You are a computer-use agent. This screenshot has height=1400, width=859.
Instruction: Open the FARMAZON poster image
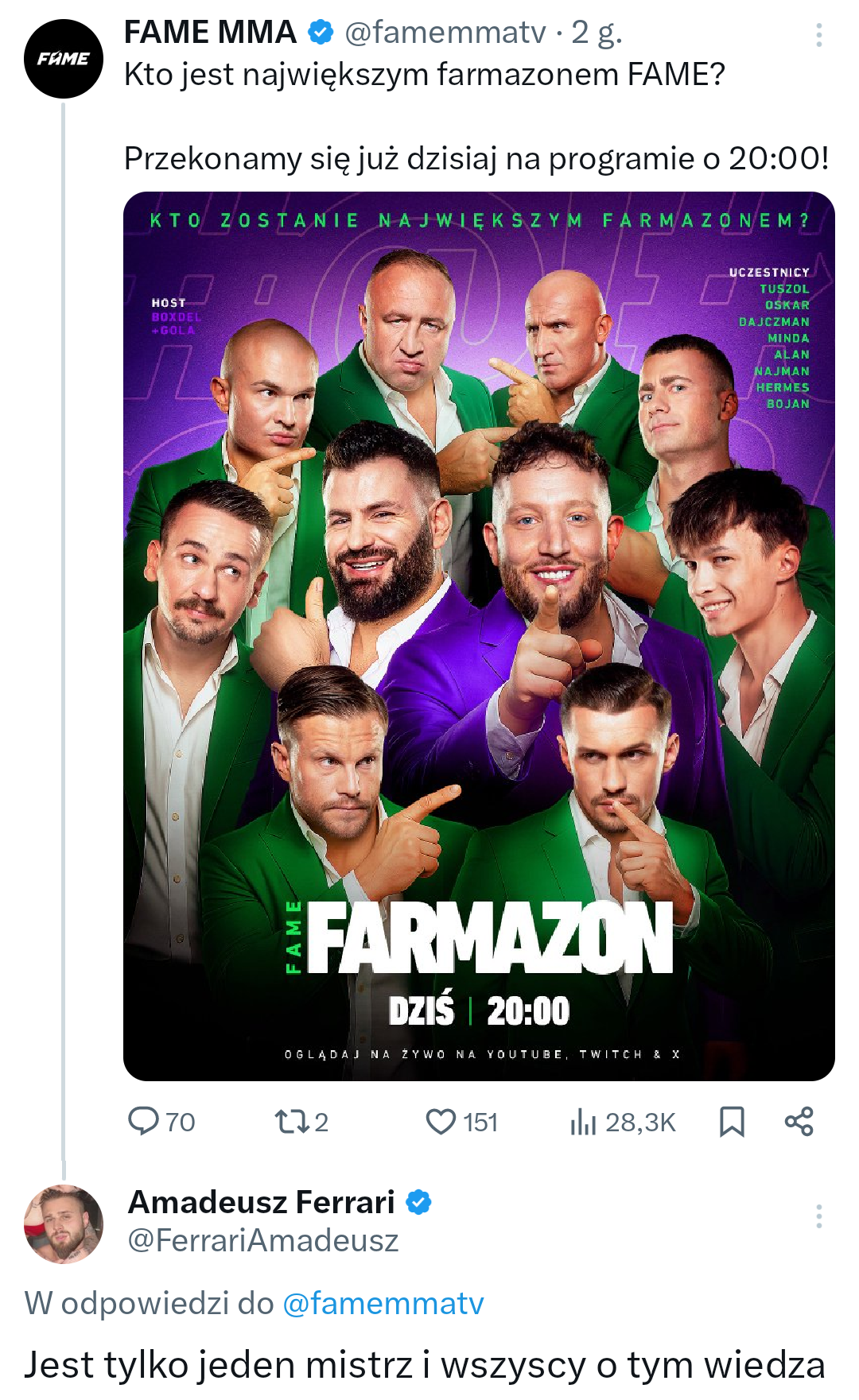pos(479,636)
